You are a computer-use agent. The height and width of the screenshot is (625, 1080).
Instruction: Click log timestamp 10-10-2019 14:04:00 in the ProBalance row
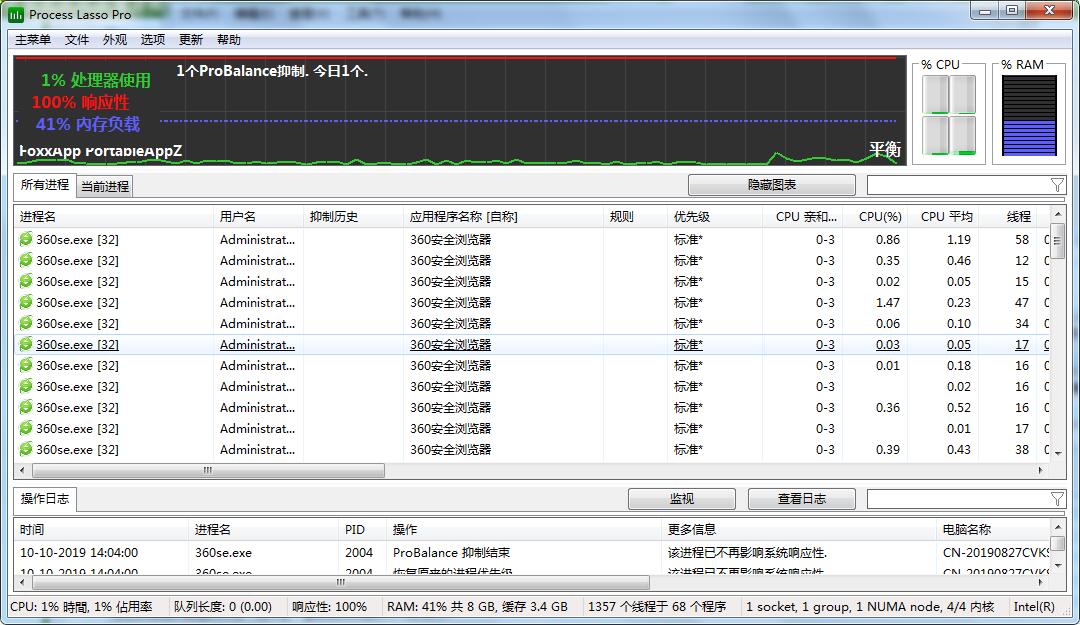(x=79, y=553)
